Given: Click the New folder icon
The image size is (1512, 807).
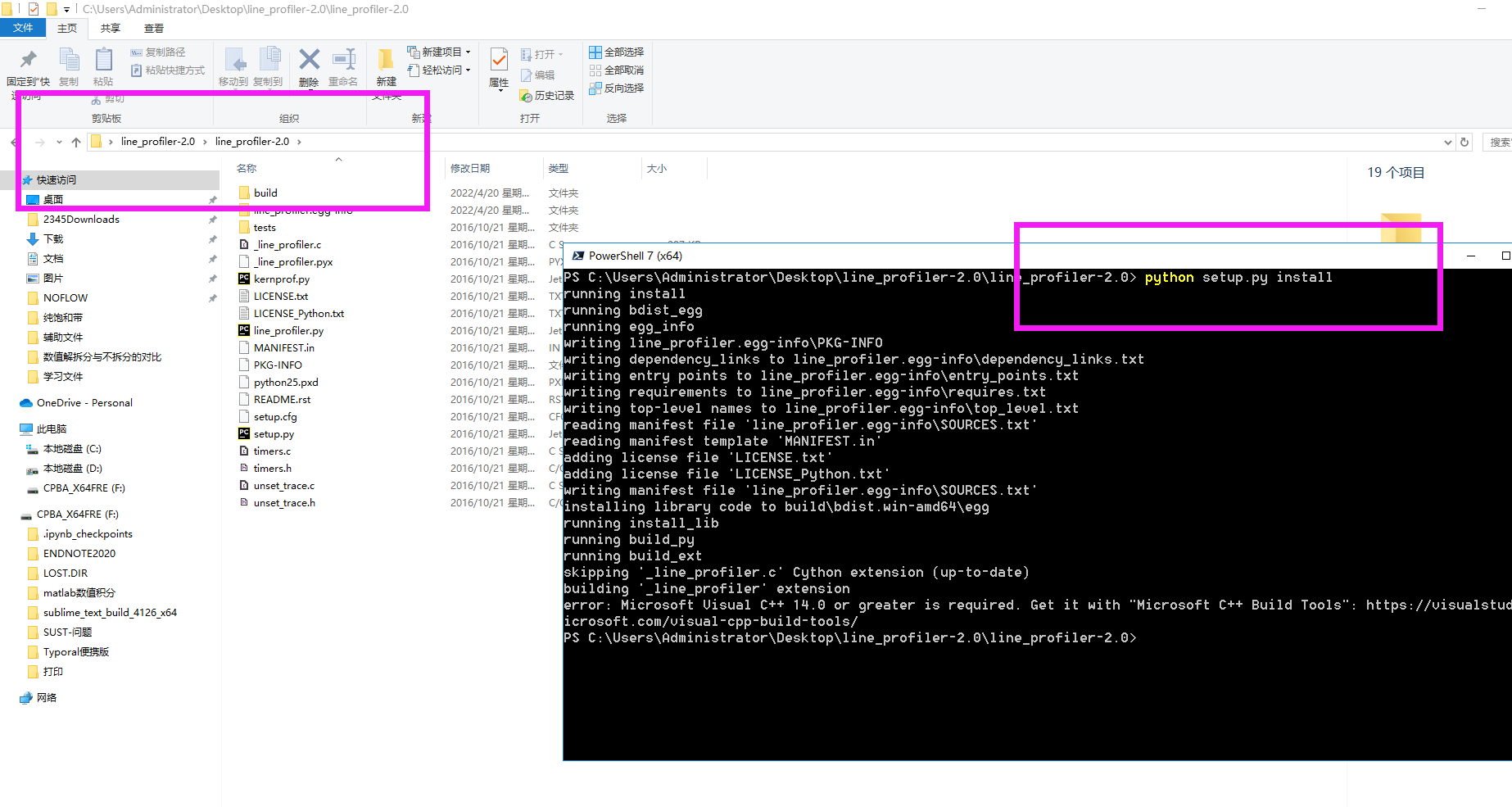Looking at the screenshot, I should coord(386,59).
